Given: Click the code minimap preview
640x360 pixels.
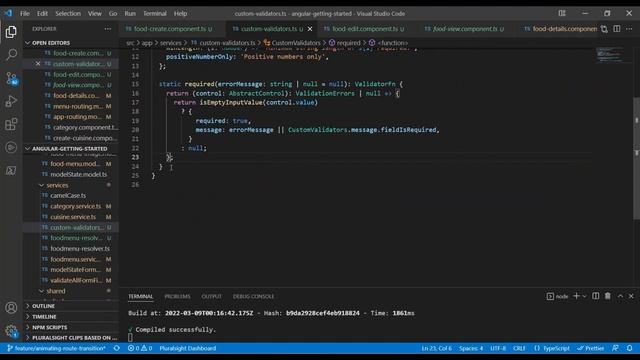Looking at the screenshot, I should [610, 55].
